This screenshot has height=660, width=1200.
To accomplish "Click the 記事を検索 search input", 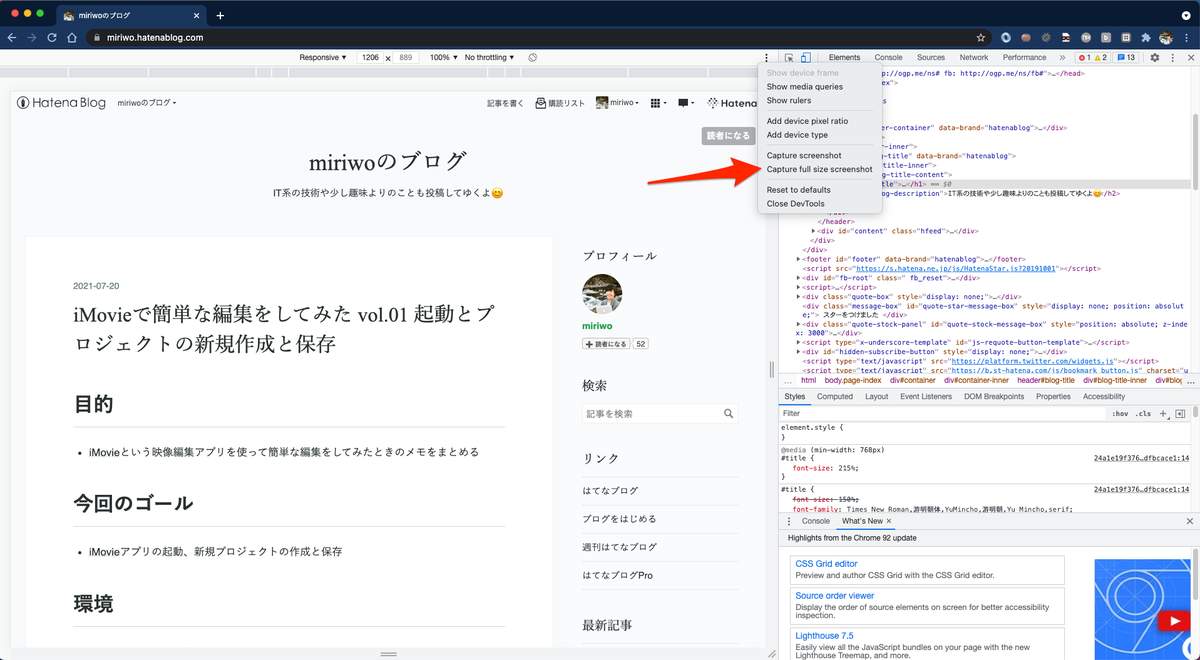I will point(652,413).
